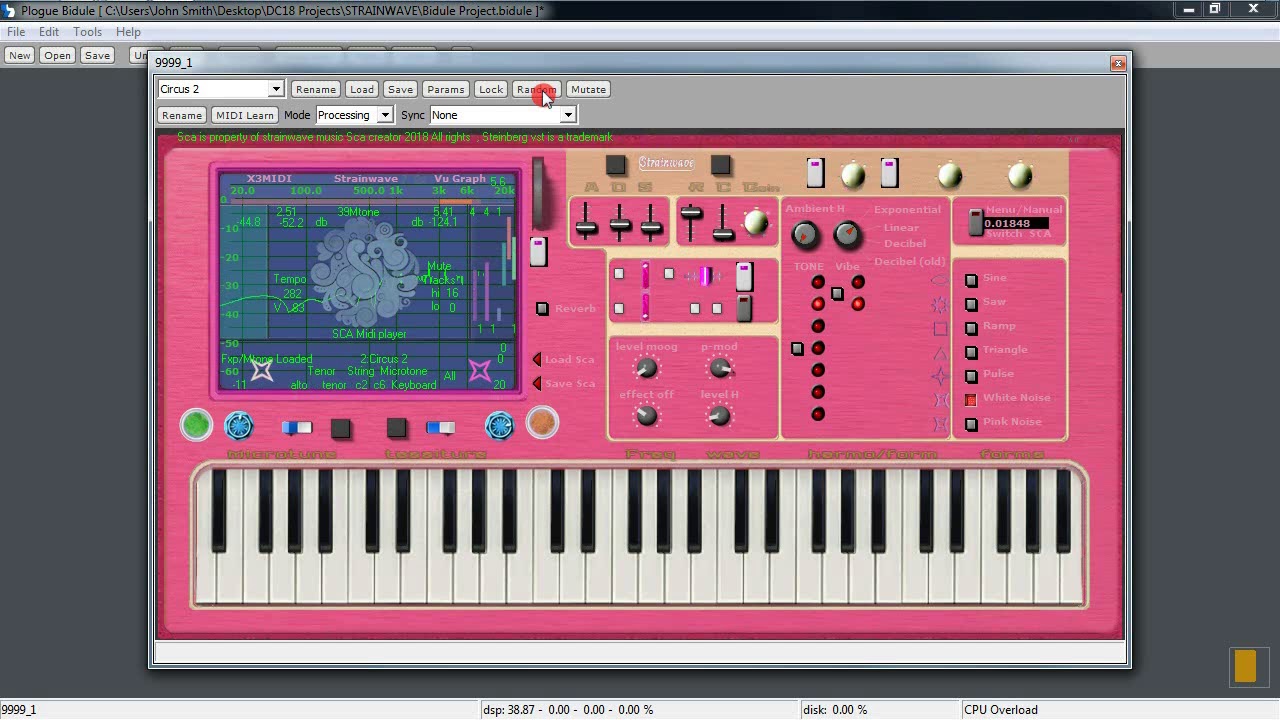Click the bottom red LED in the TONE column
The width and height of the screenshot is (1280, 720).
[x=818, y=414]
